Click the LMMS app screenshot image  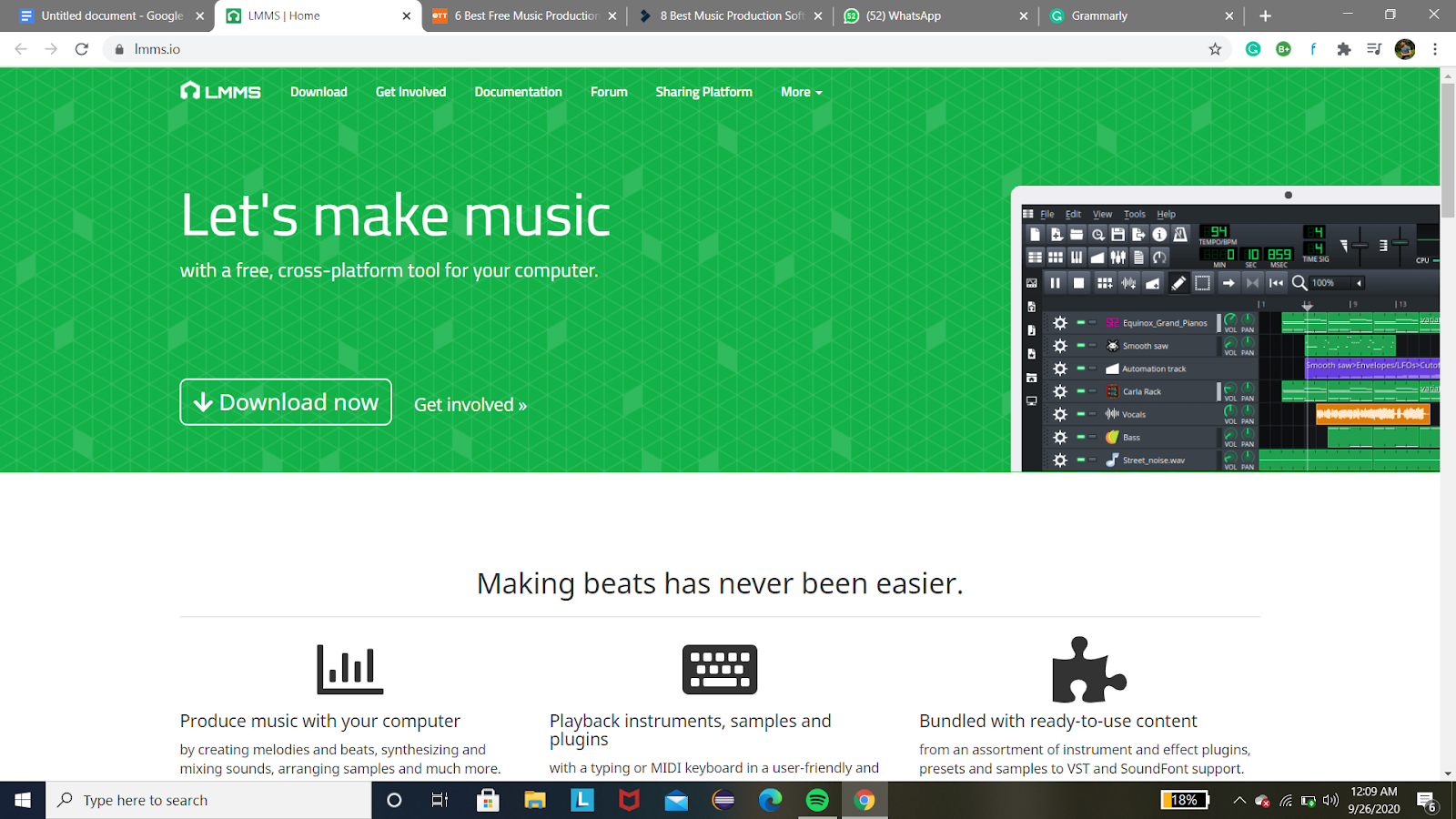(x=1226, y=329)
